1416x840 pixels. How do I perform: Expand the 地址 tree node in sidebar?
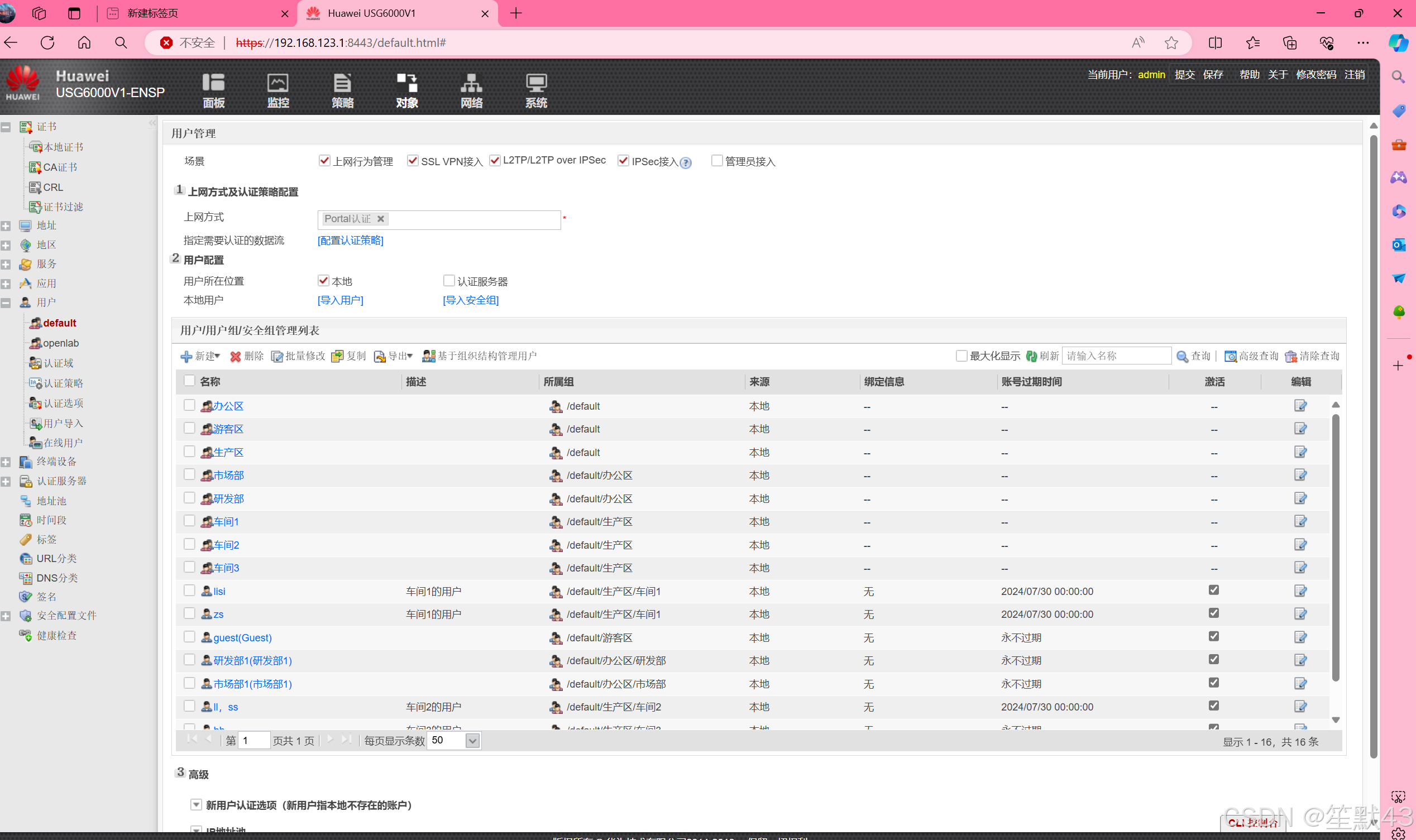pos(6,226)
